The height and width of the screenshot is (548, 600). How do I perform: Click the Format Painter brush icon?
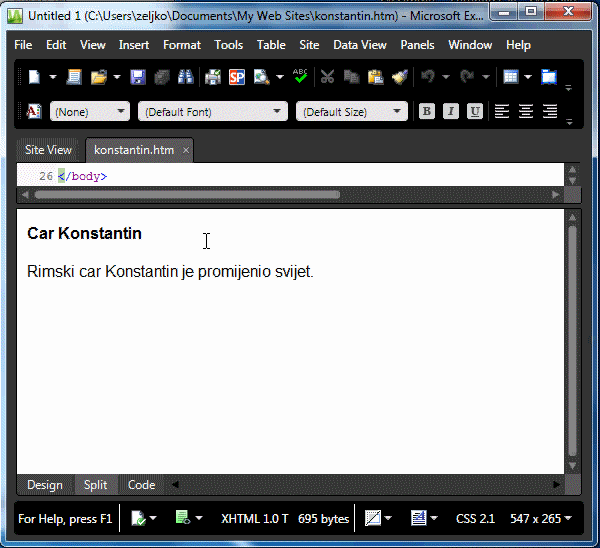coord(400,77)
